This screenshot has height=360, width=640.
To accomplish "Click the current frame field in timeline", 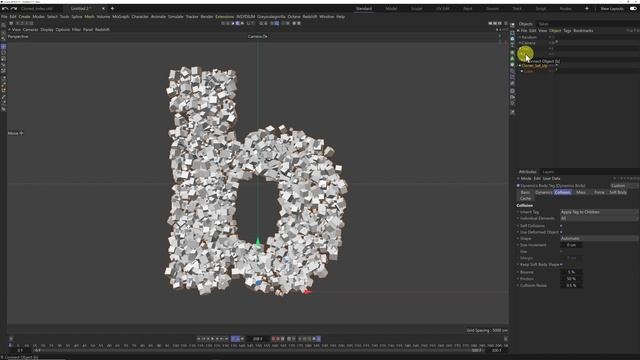I will click(258, 339).
